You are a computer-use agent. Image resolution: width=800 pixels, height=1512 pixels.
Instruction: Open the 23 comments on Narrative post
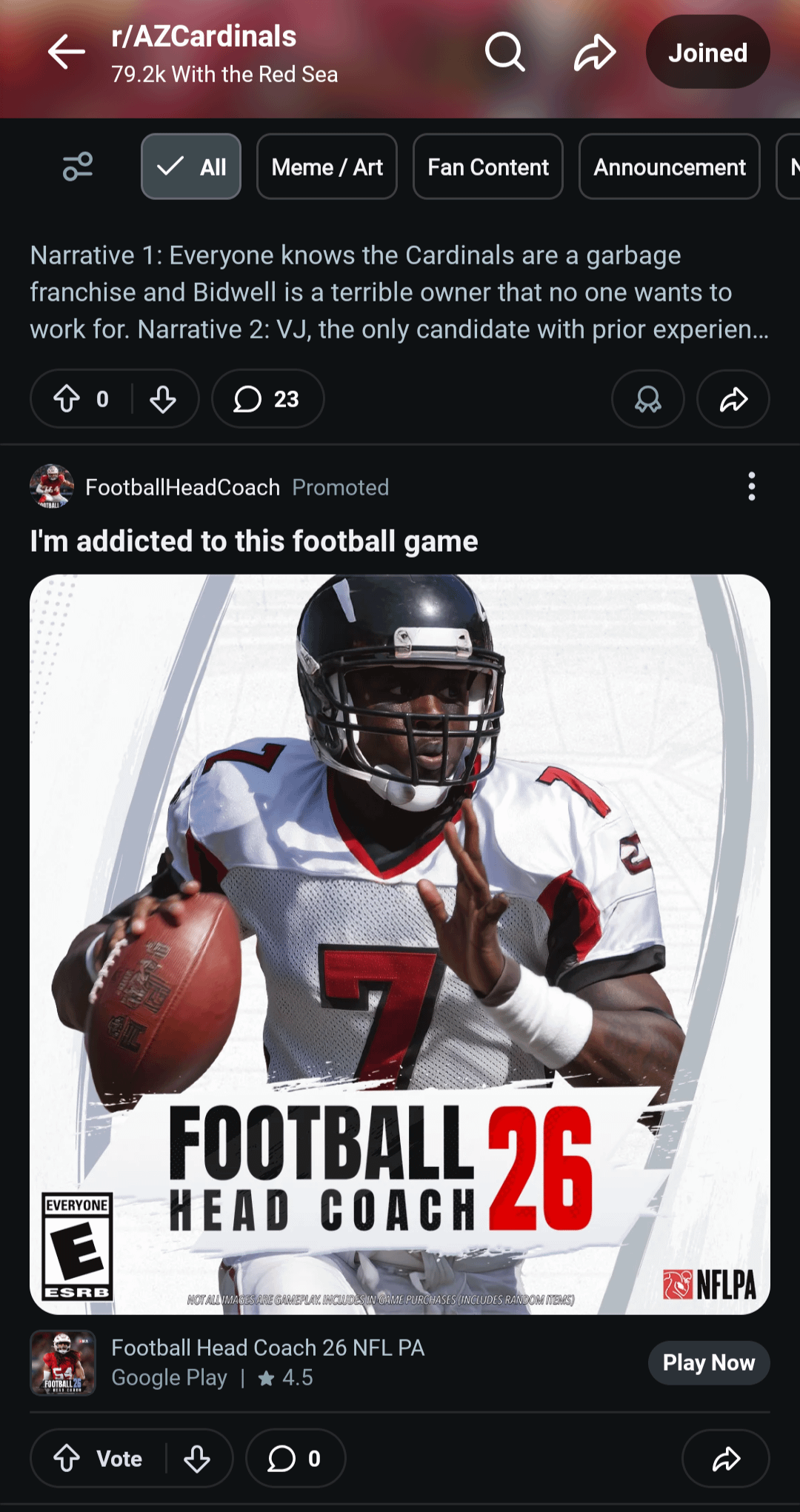point(267,399)
